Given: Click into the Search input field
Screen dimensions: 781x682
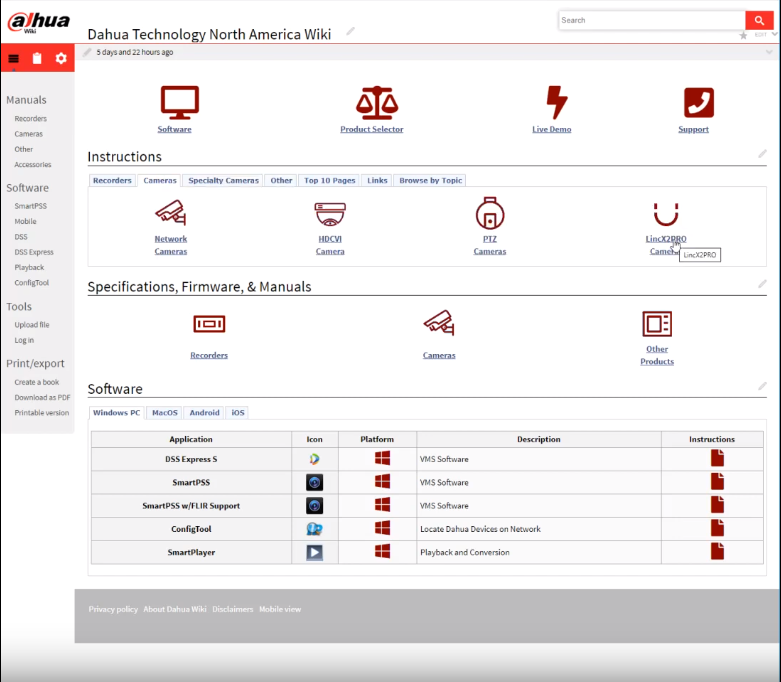Looking at the screenshot, I should click(650, 20).
